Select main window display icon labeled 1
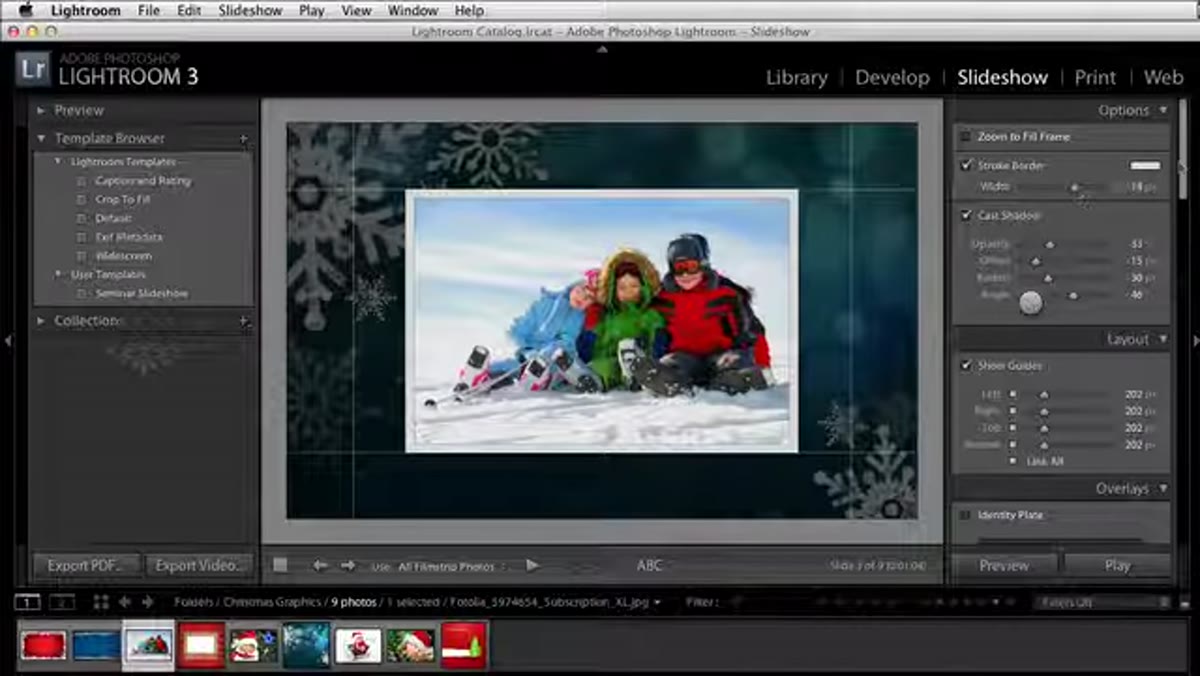Viewport: 1200px width, 676px height. pos(28,602)
